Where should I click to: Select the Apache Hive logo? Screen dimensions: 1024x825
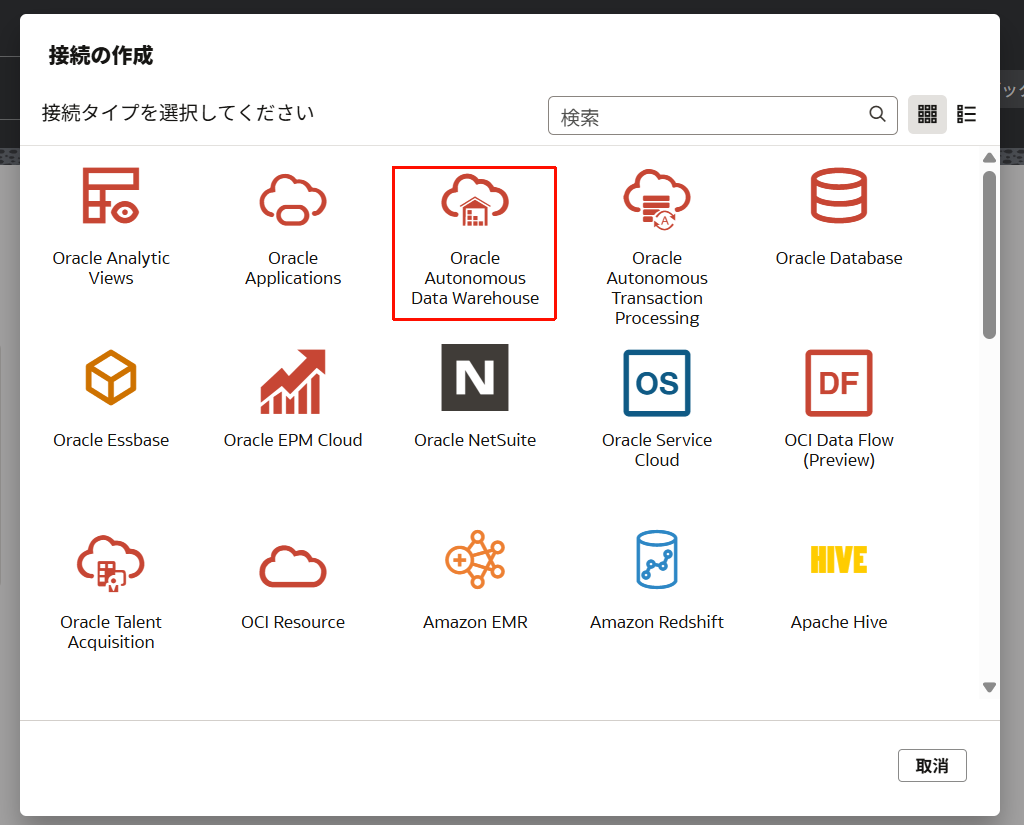839,560
